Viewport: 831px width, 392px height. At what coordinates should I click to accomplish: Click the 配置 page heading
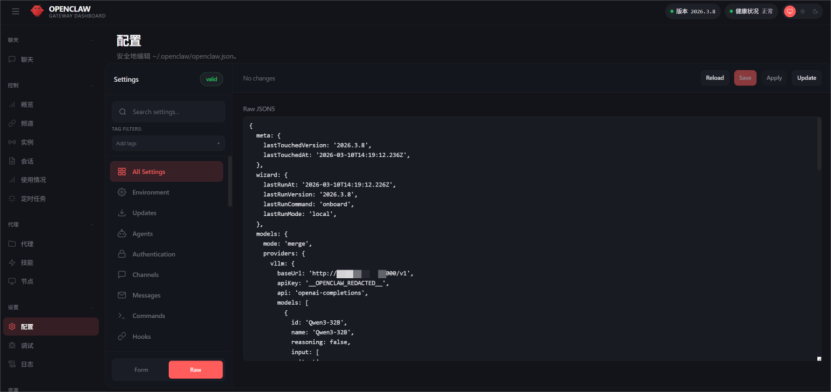coord(129,41)
